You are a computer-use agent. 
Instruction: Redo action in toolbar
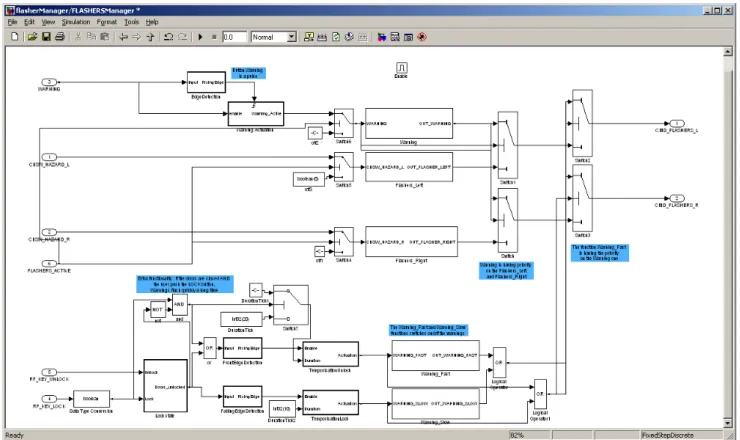pyautogui.click(x=182, y=37)
